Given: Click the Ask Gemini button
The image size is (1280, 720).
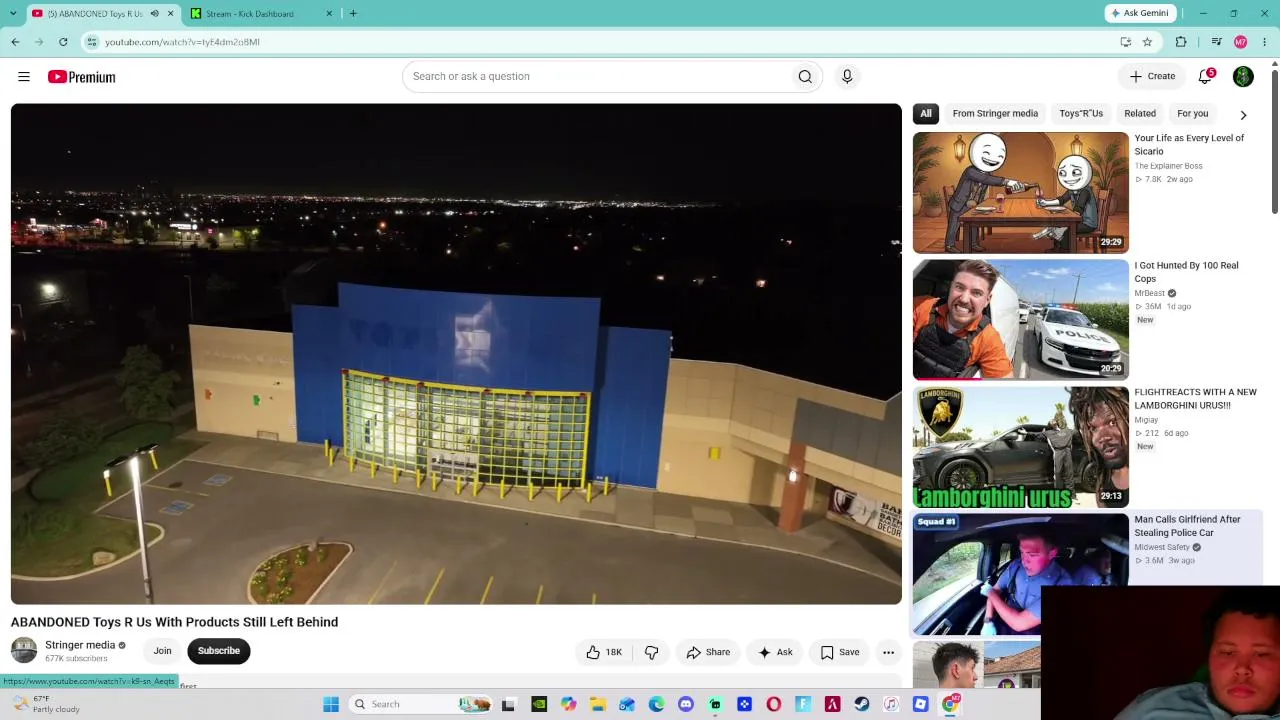Looking at the screenshot, I should [1139, 13].
